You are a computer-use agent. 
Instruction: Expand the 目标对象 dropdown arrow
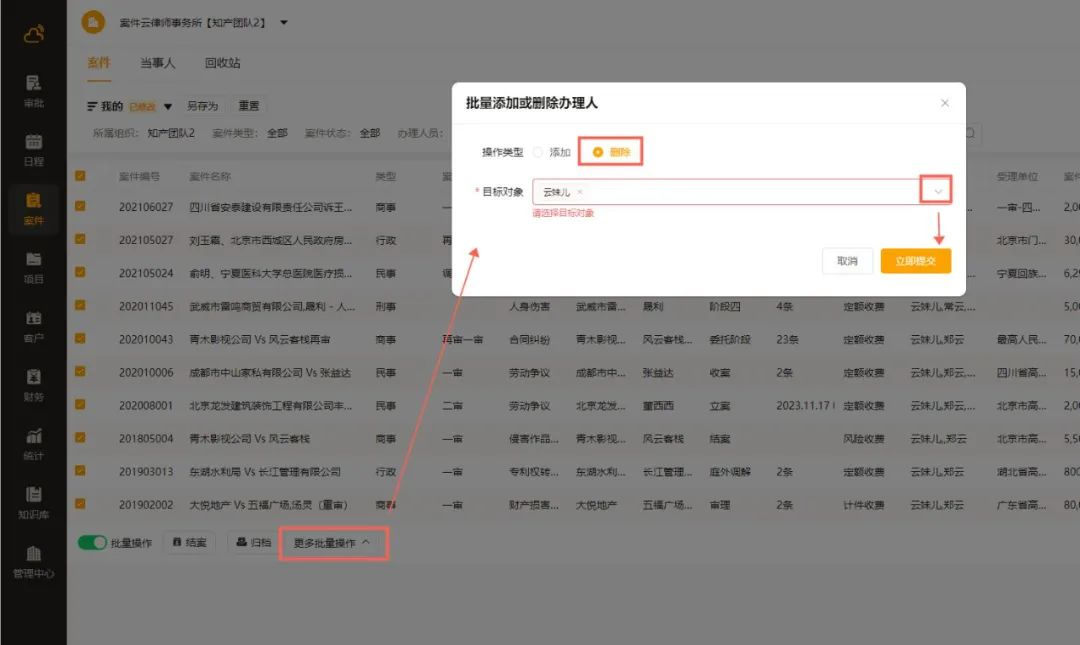[x=937, y=191]
